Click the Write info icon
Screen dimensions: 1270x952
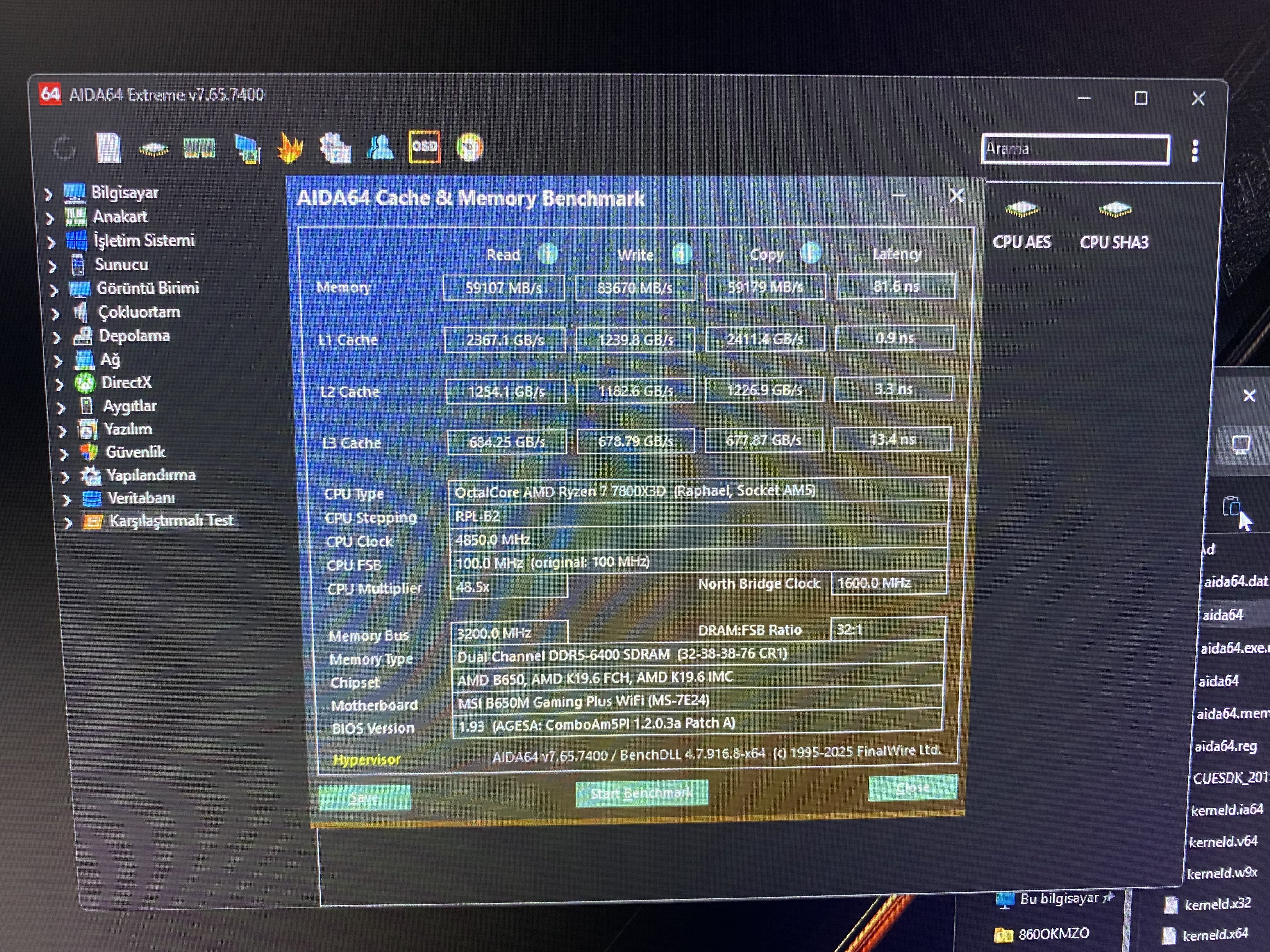682,253
